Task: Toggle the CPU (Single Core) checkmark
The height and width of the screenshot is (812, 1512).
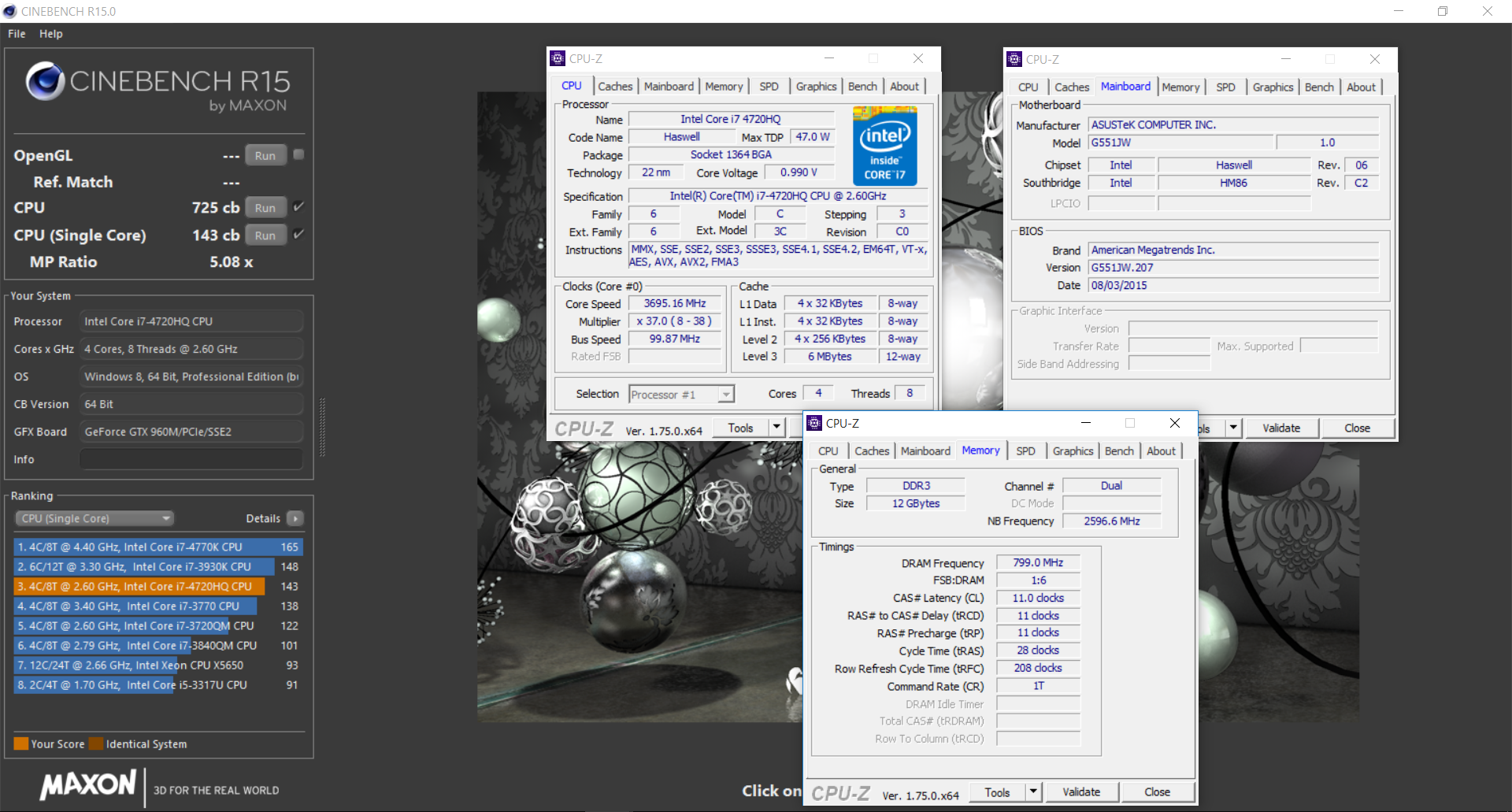Action: pos(298,234)
